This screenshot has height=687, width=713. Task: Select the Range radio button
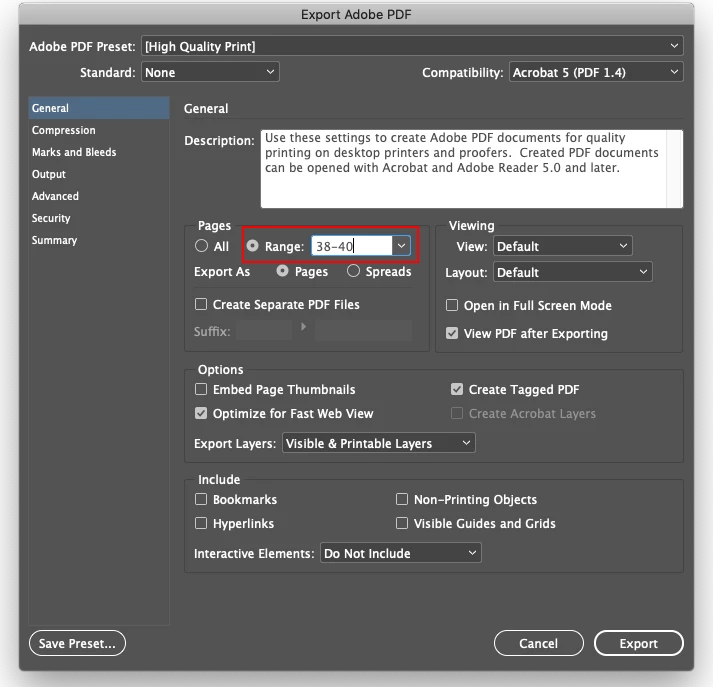252,246
